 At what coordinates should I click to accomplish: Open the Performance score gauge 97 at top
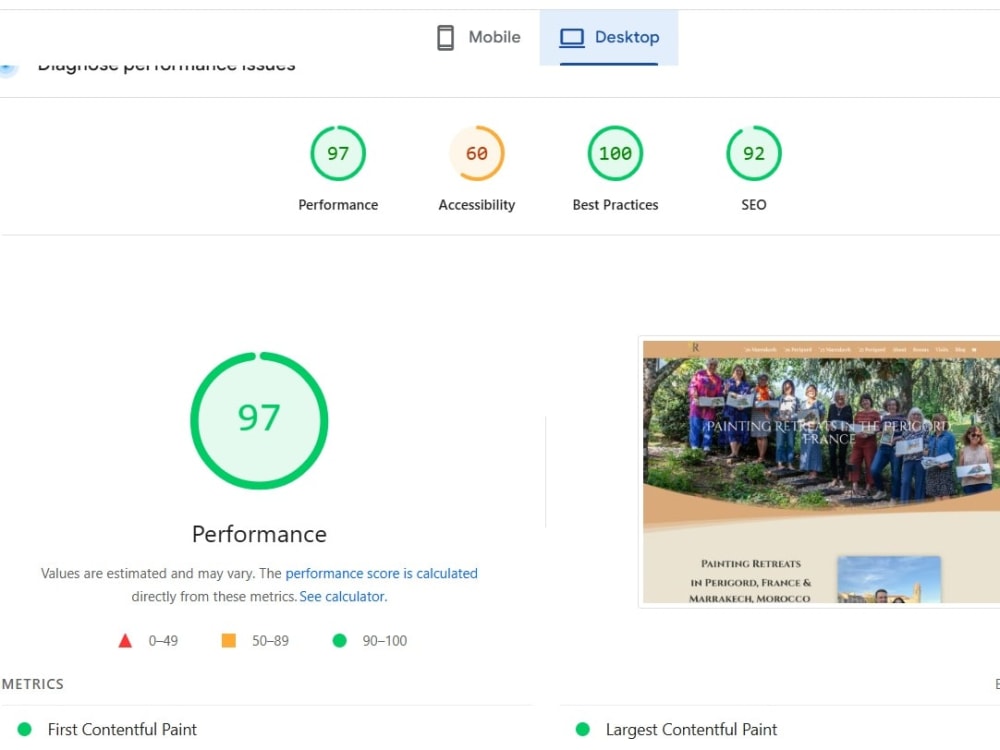click(338, 153)
